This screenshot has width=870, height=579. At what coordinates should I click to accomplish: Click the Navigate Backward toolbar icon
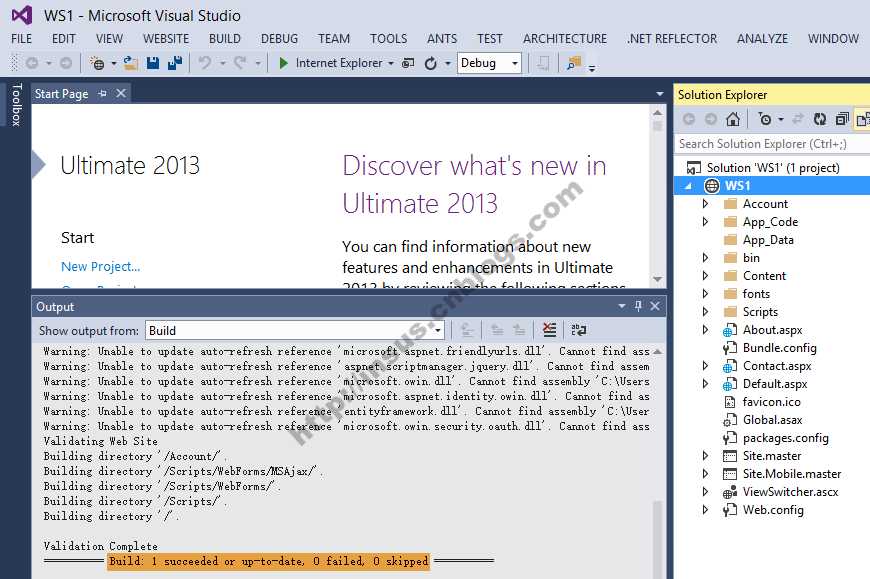pyautogui.click(x=32, y=63)
